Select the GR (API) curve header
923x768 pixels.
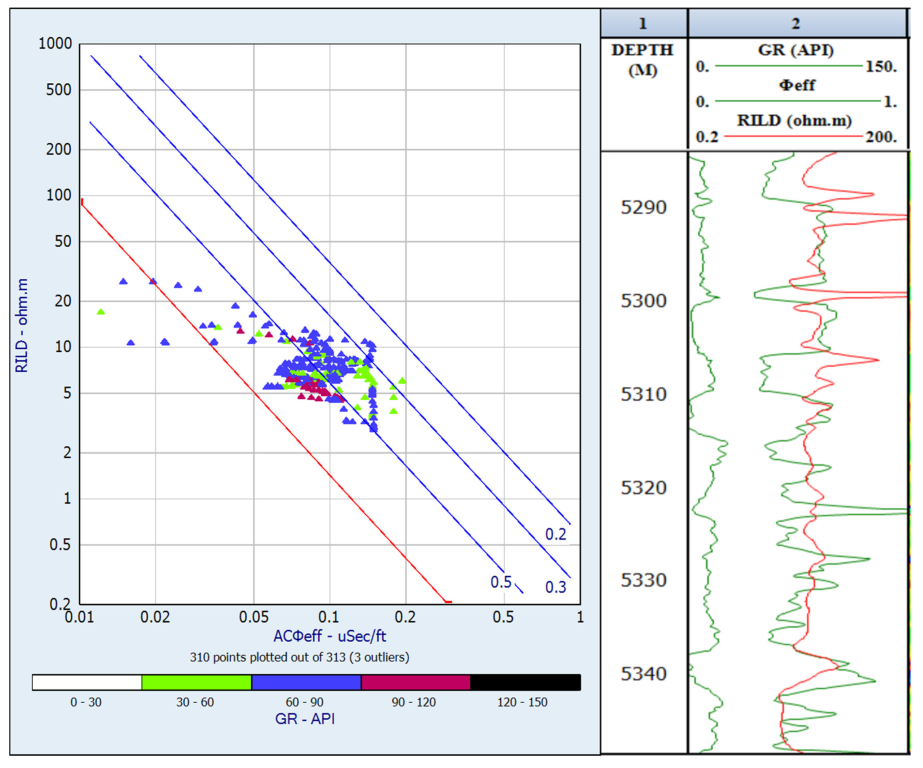click(797, 51)
